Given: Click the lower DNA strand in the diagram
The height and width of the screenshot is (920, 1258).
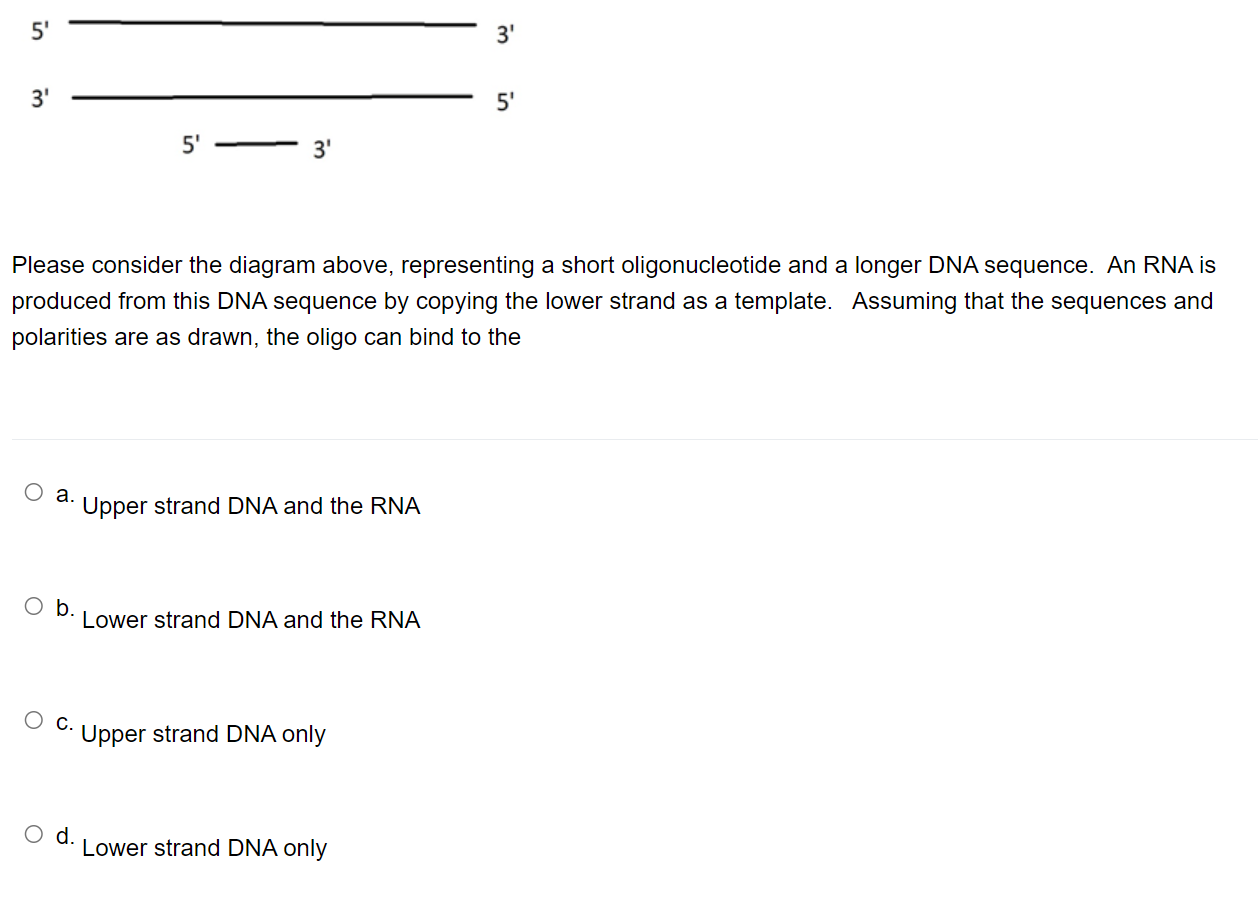Looking at the screenshot, I should [x=272, y=97].
